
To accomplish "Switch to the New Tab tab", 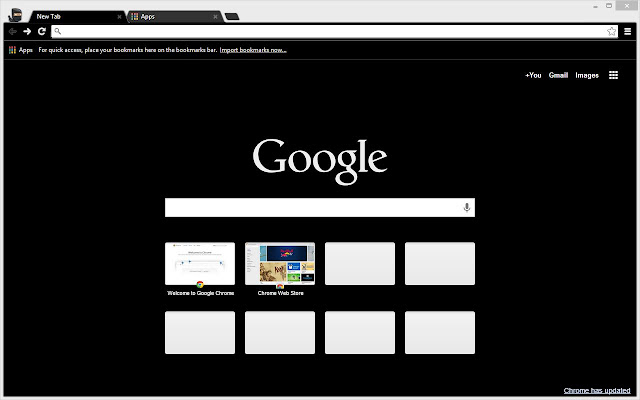I will pos(77,17).
